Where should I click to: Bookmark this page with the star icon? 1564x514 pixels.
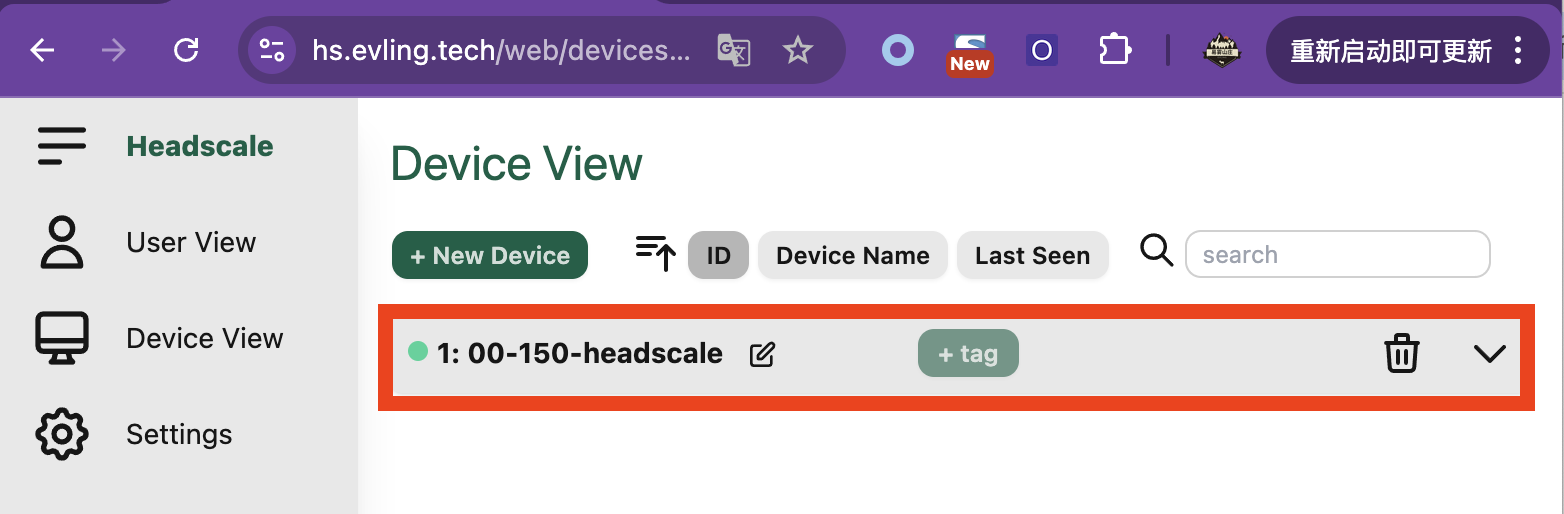pyautogui.click(x=798, y=50)
